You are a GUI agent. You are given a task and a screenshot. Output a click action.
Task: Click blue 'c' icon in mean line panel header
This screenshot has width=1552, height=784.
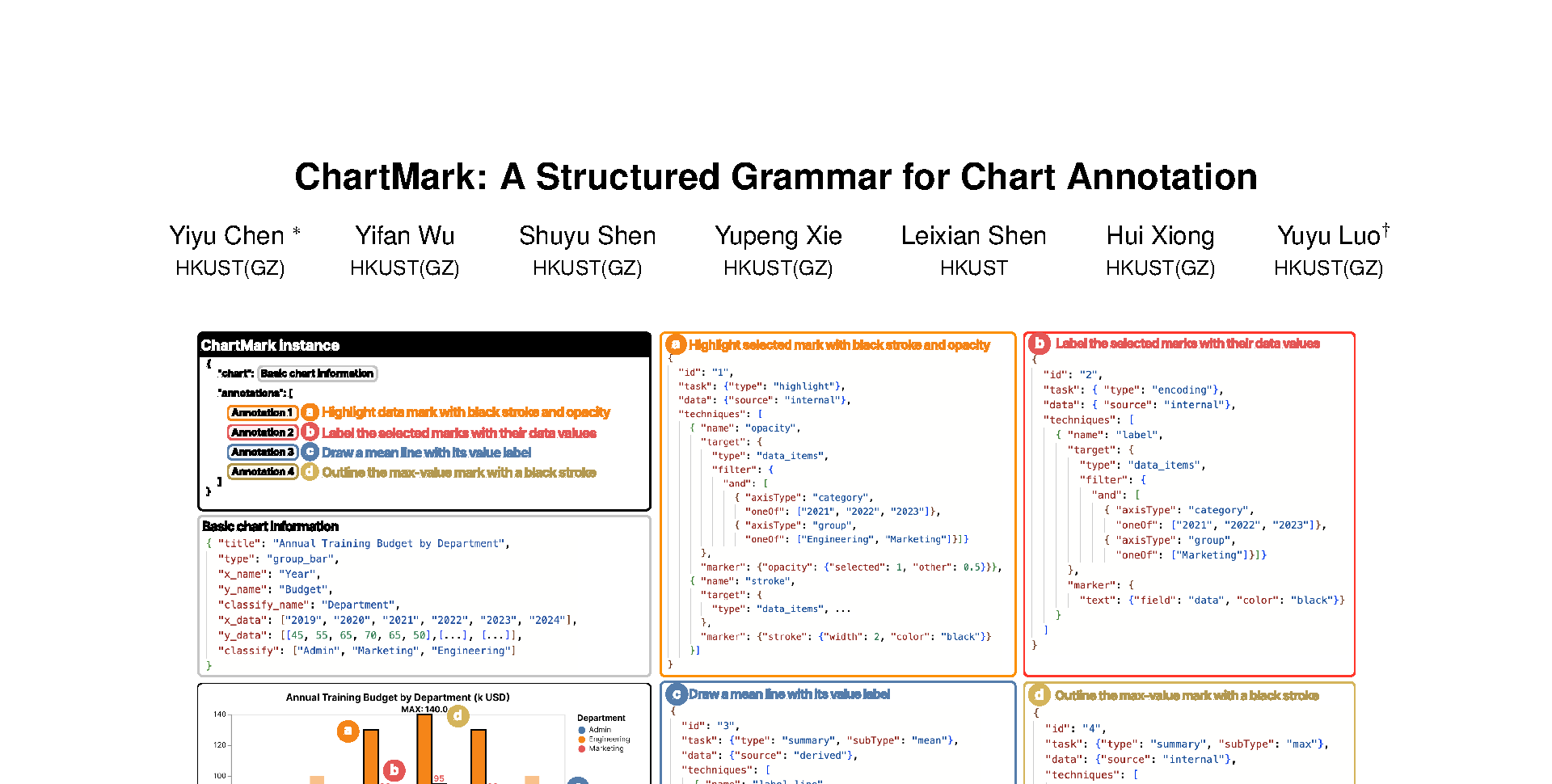(x=676, y=693)
